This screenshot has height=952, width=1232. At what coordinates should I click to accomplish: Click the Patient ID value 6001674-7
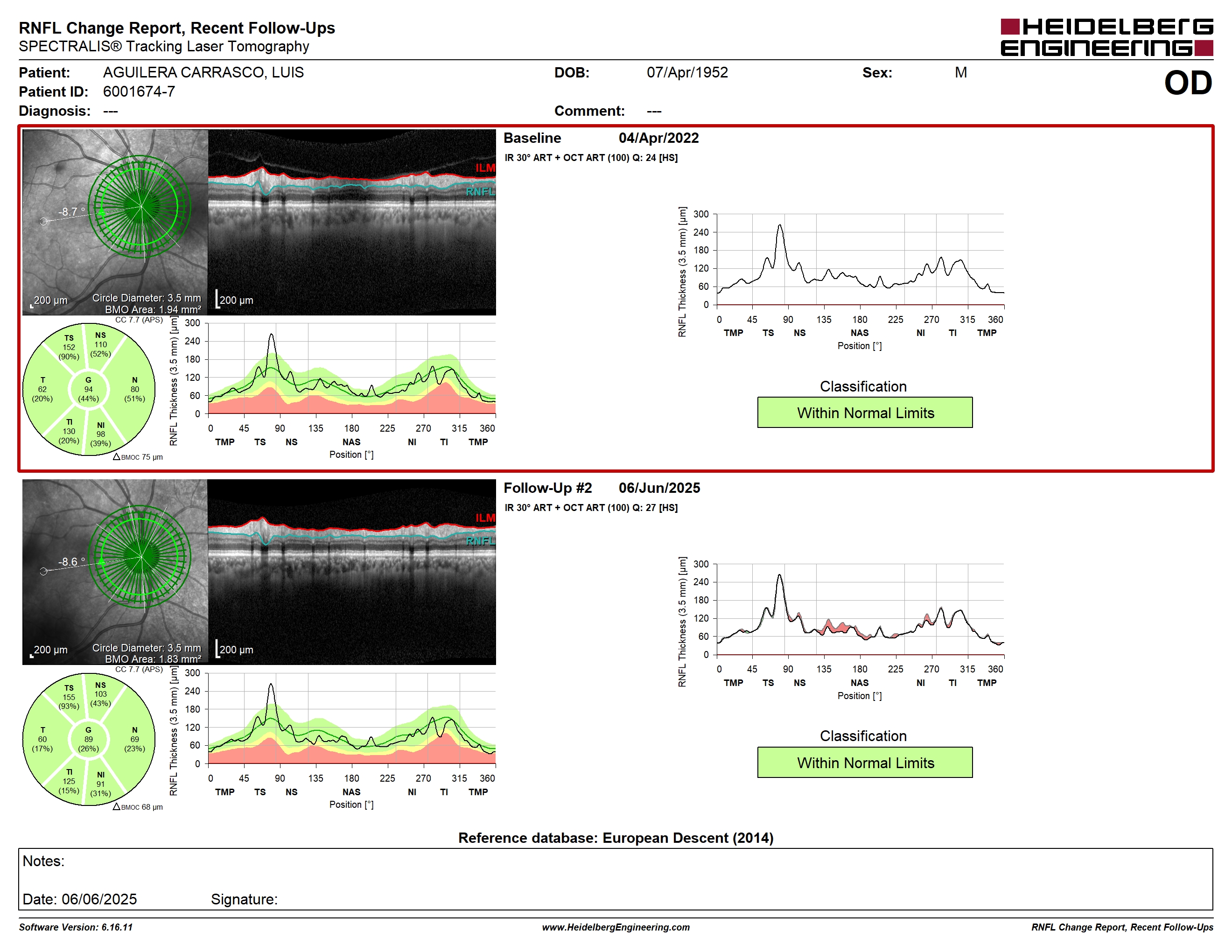(139, 91)
